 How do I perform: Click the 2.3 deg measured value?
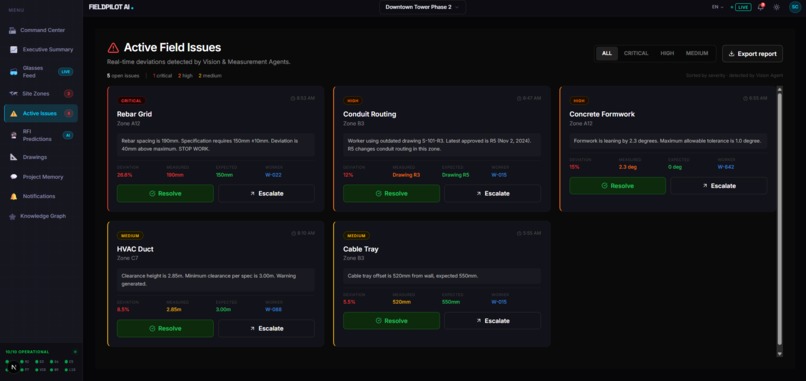(628, 168)
